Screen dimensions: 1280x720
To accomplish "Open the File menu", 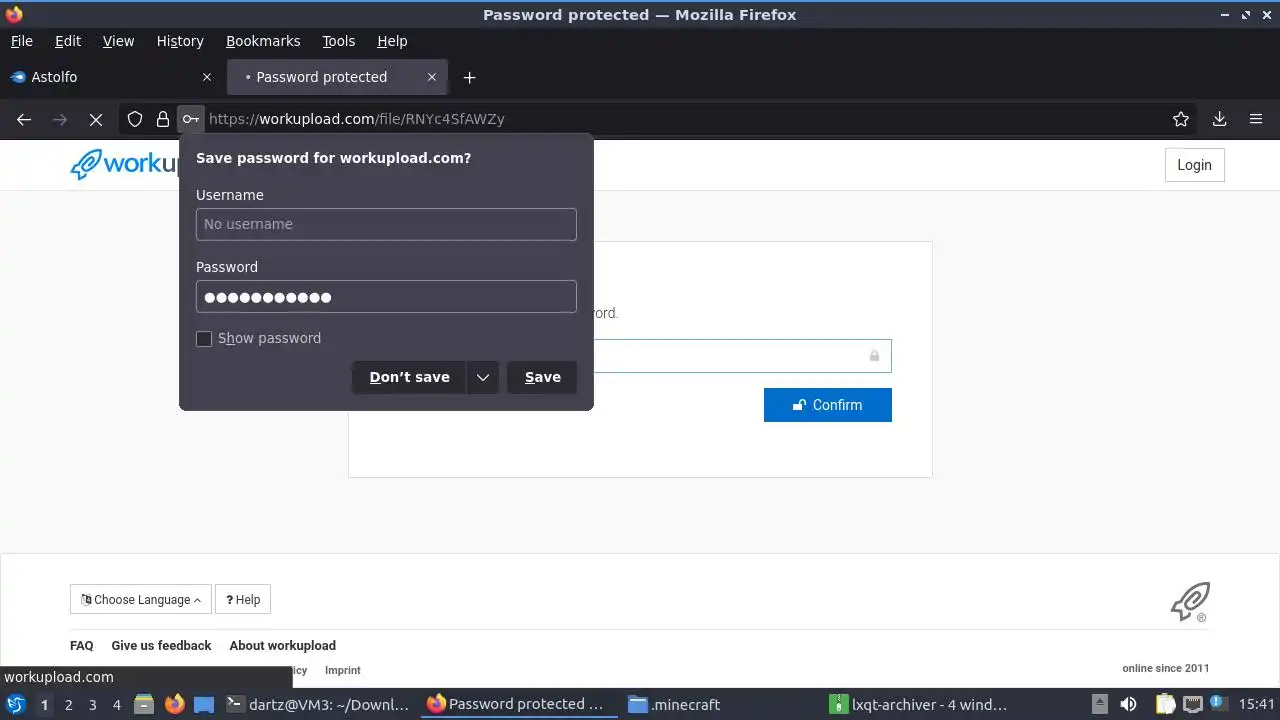I will point(22,41).
